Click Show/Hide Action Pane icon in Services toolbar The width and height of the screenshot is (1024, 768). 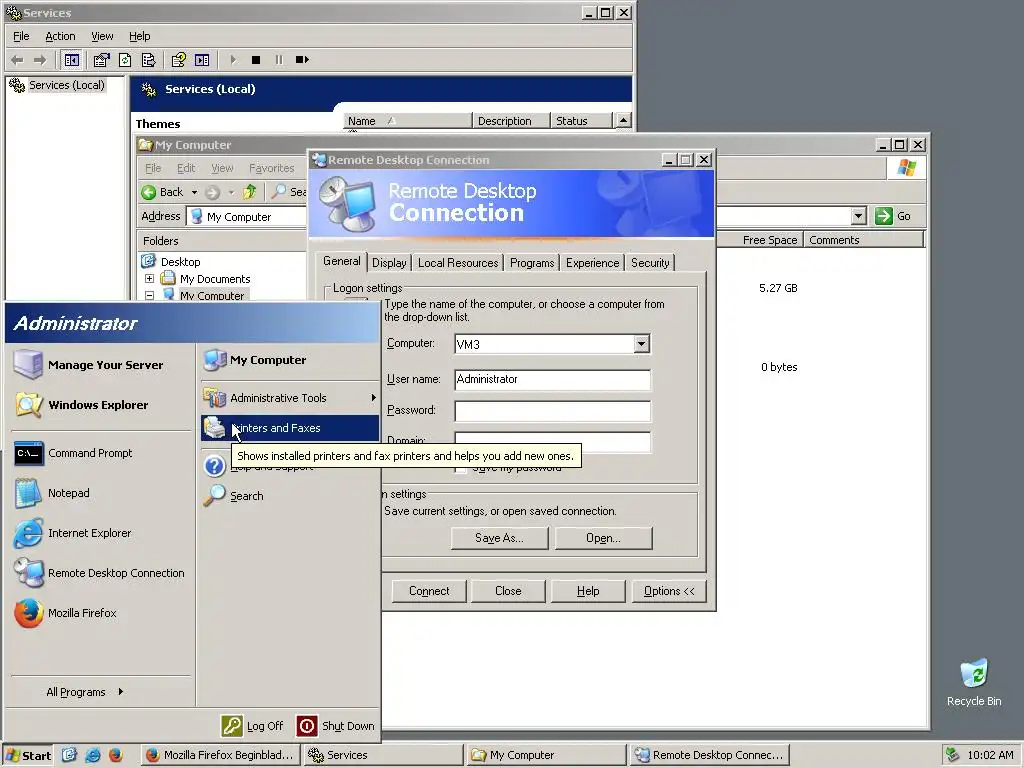(x=202, y=60)
